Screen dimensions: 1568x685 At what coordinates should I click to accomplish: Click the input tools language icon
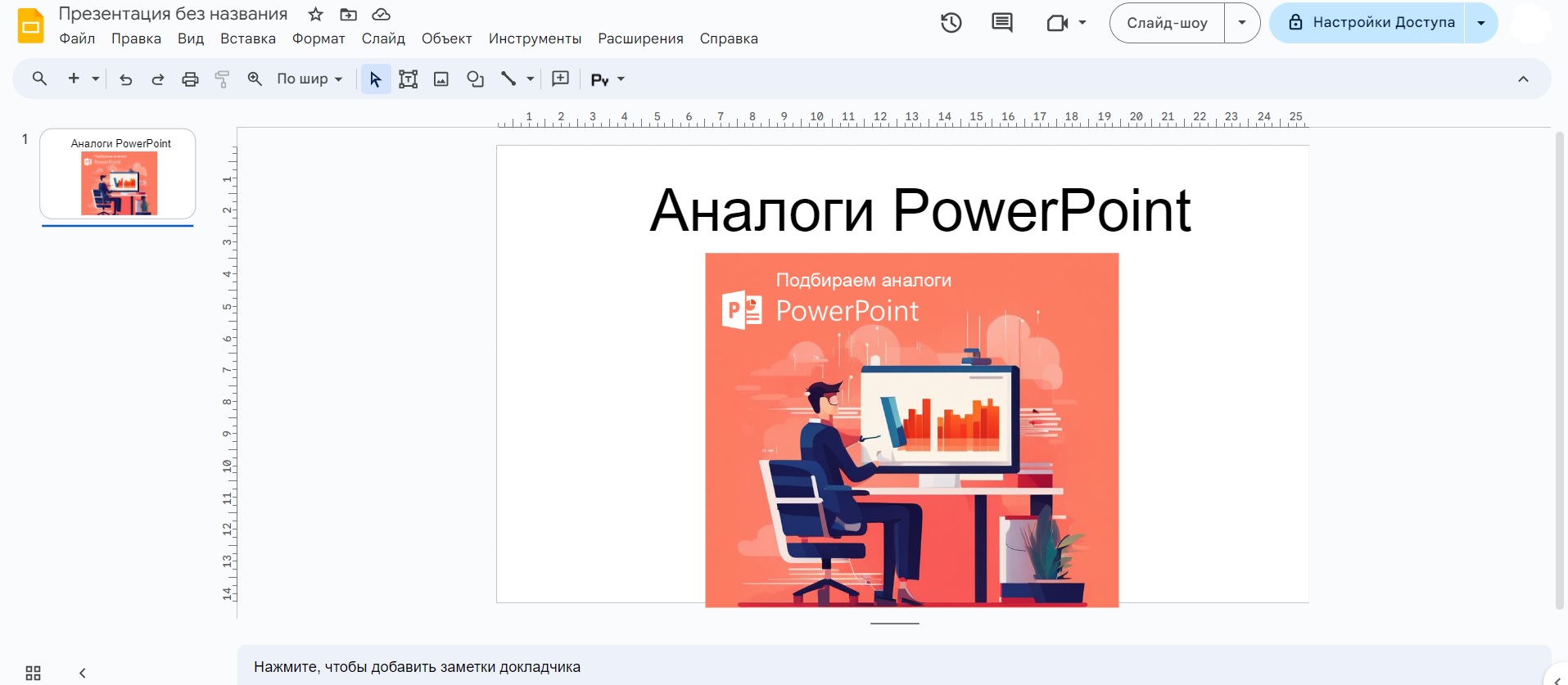(x=599, y=79)
